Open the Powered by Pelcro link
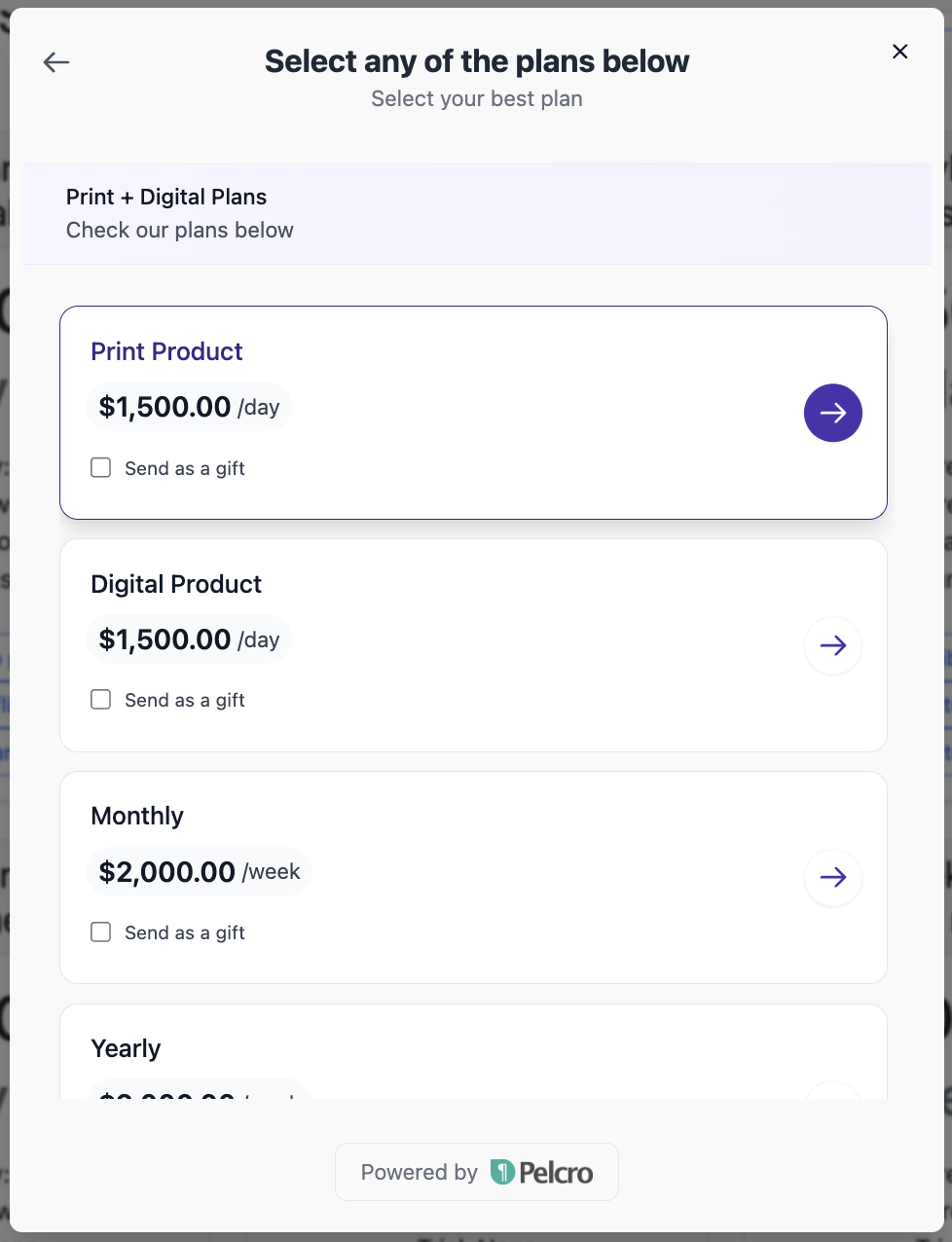 [x=476, y=1172]
